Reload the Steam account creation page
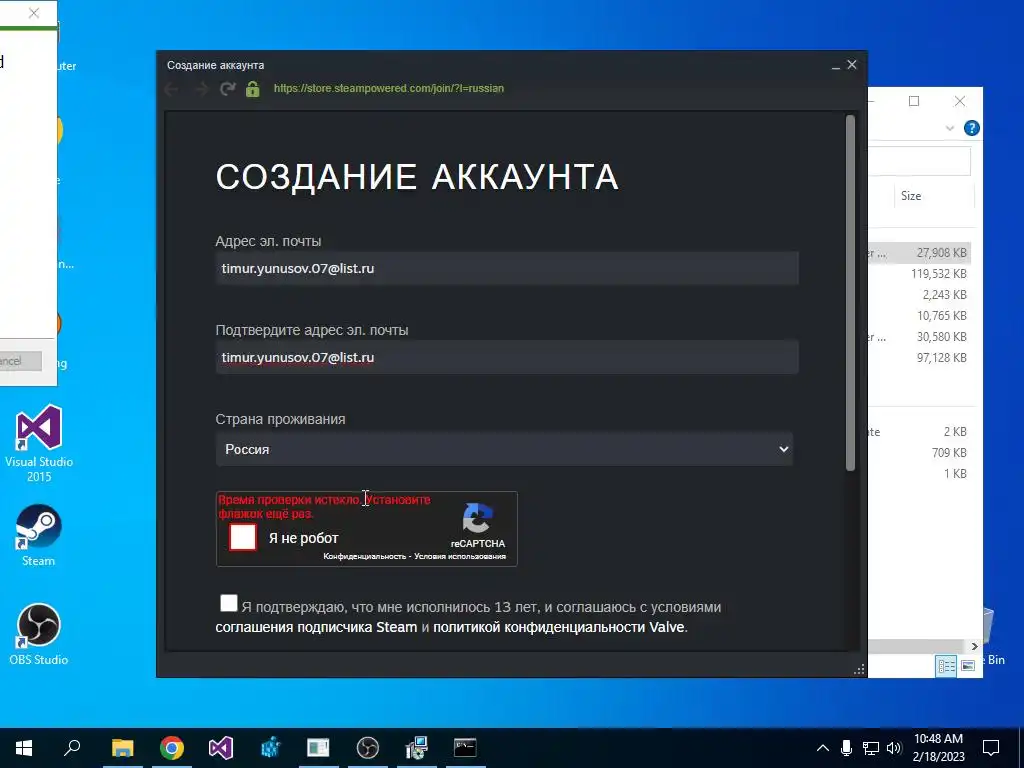The width and height of the screenshot is (1024, 768). [x=227, y=89]
